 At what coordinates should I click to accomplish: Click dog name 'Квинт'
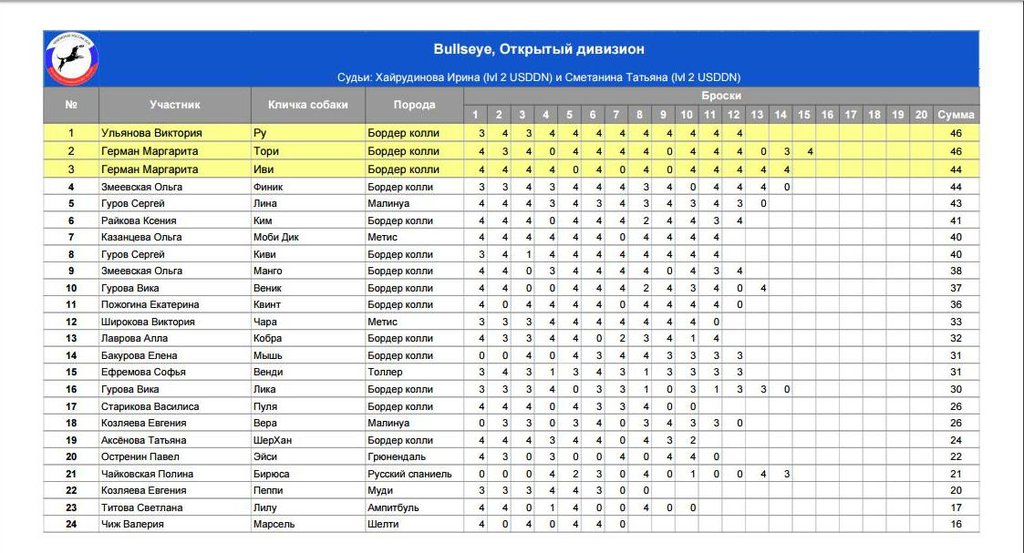click(266, 304)
